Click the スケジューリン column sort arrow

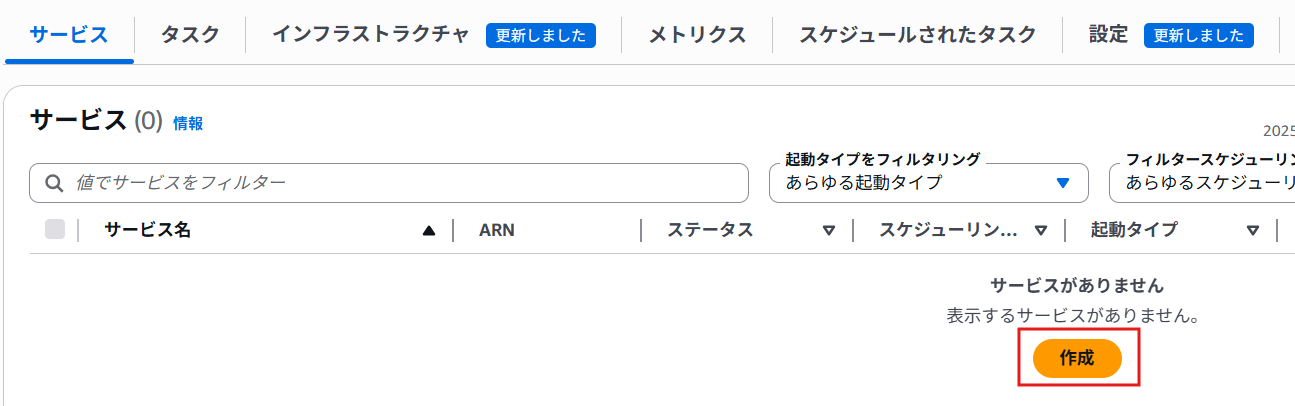tap(1040, 230)
